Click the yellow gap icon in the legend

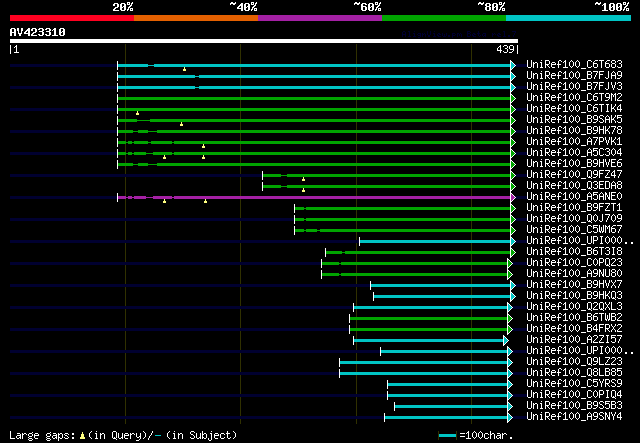[x=82, y=436]
